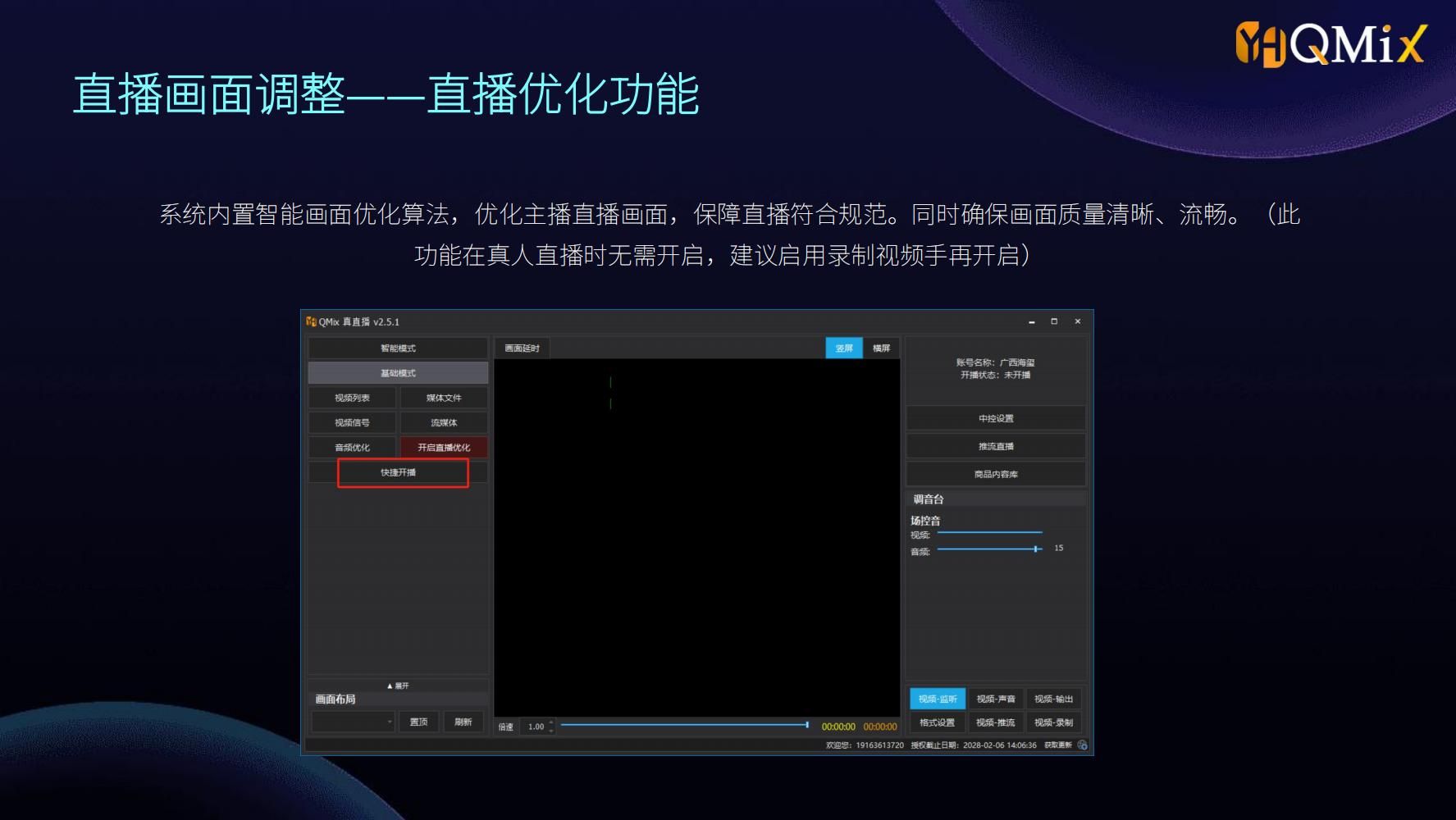Open the 视频列表 video list
This screenshot has height=820, width=1456.
pos(352,398)
